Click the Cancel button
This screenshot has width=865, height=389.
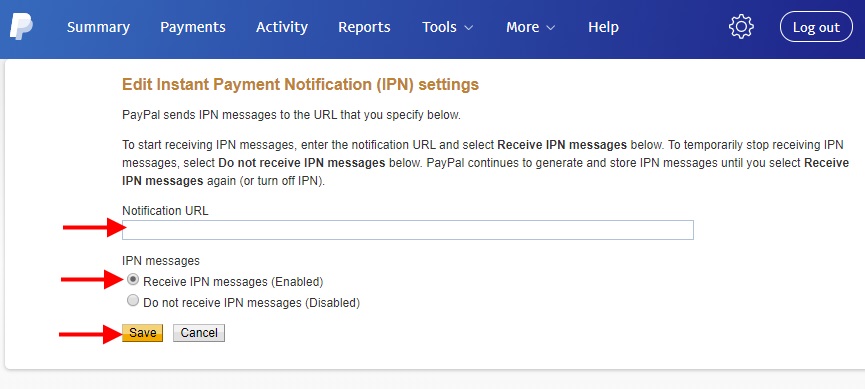coord(199,333)
